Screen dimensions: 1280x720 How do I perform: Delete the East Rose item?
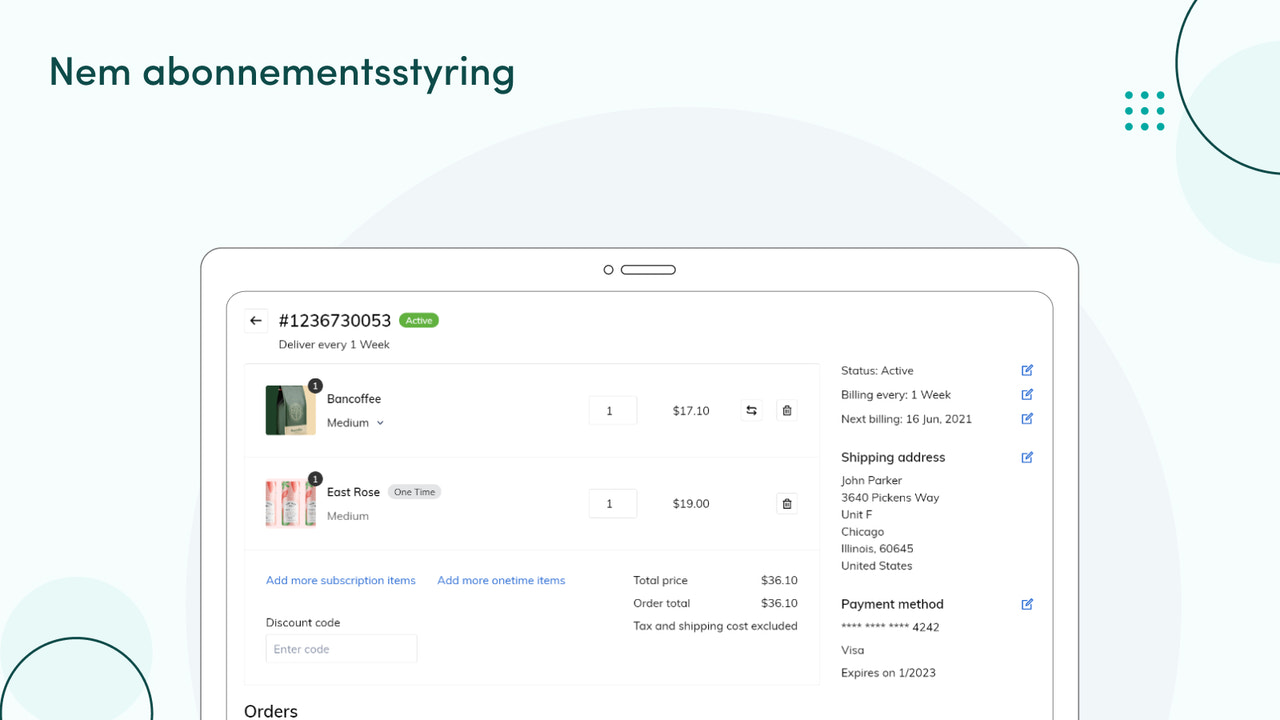coord(787,503)
